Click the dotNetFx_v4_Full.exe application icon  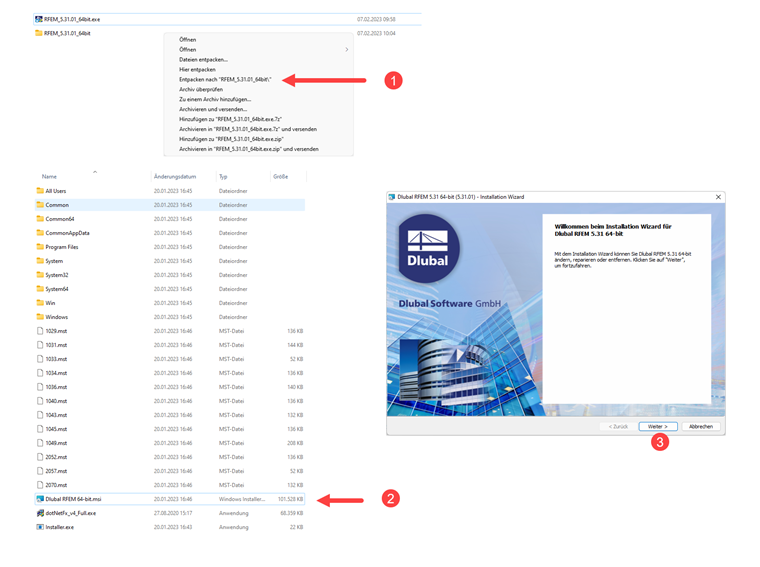pos(40,513)
